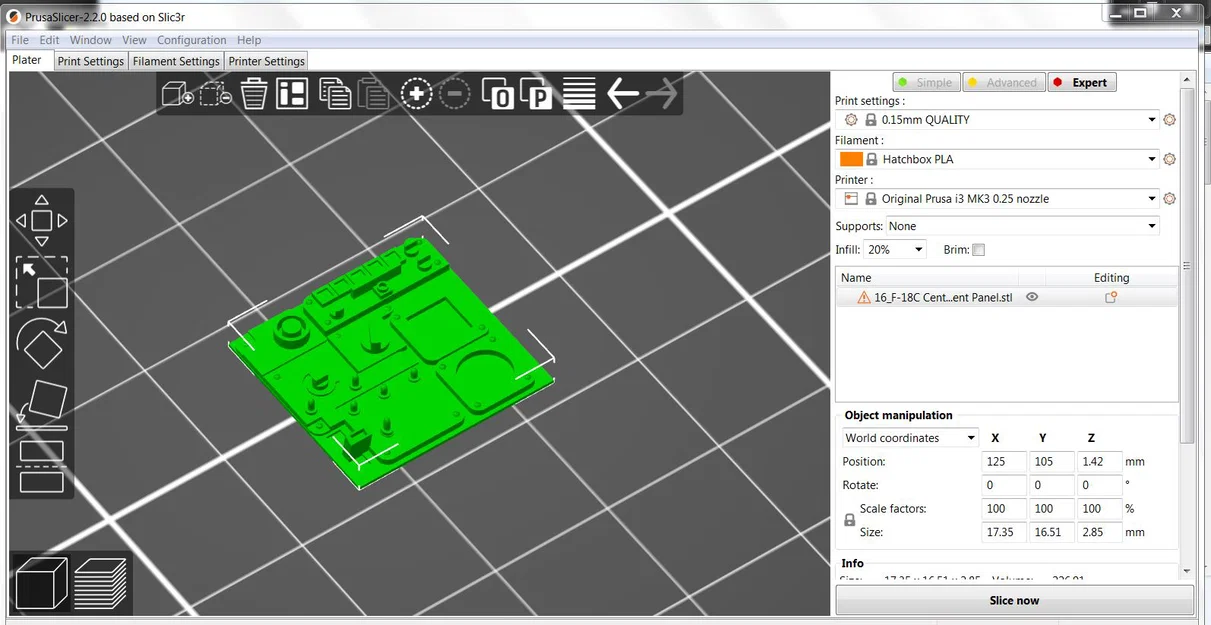Click the Add object toolbar icon

pyautogui.click(x=177, y=95)
